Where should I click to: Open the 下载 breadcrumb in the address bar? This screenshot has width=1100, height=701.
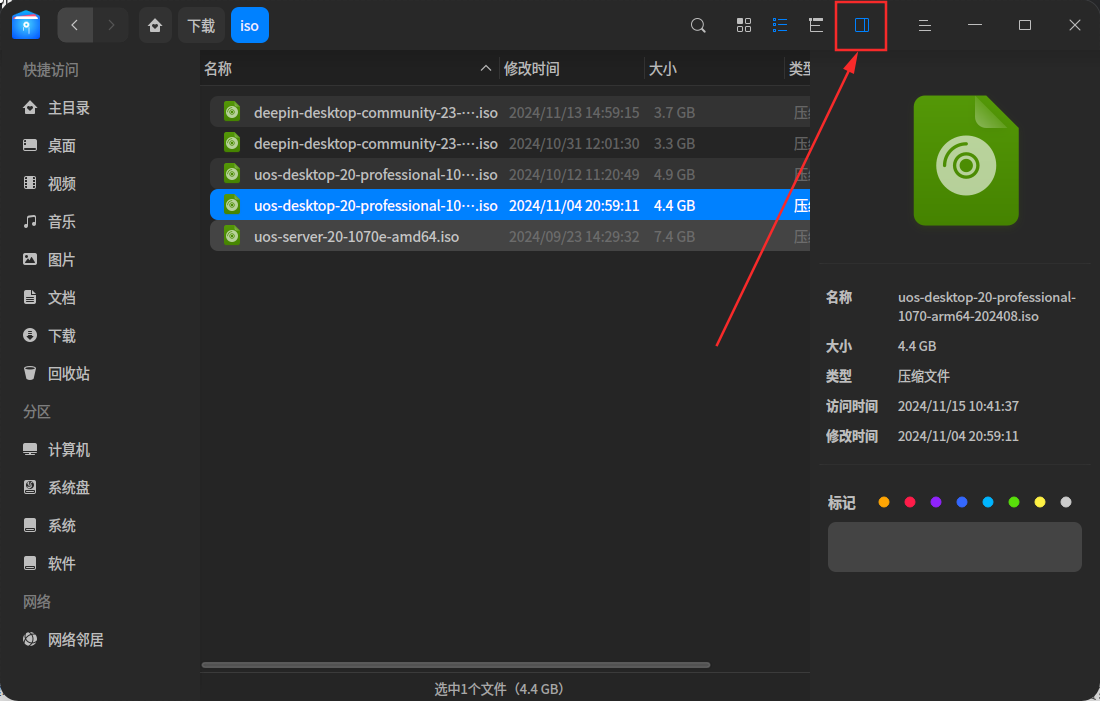[x=201, y=25]
